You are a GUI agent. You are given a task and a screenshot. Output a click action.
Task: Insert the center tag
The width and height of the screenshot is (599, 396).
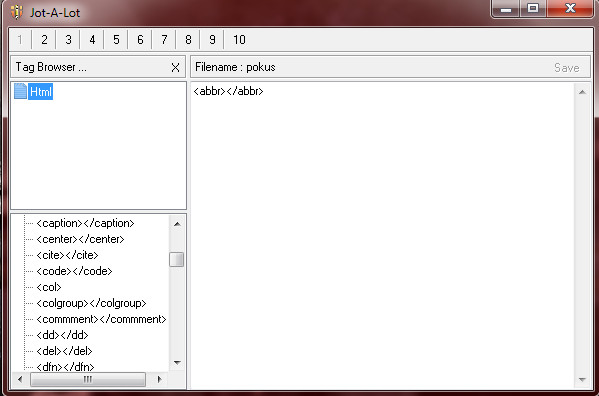coord(80,239)
